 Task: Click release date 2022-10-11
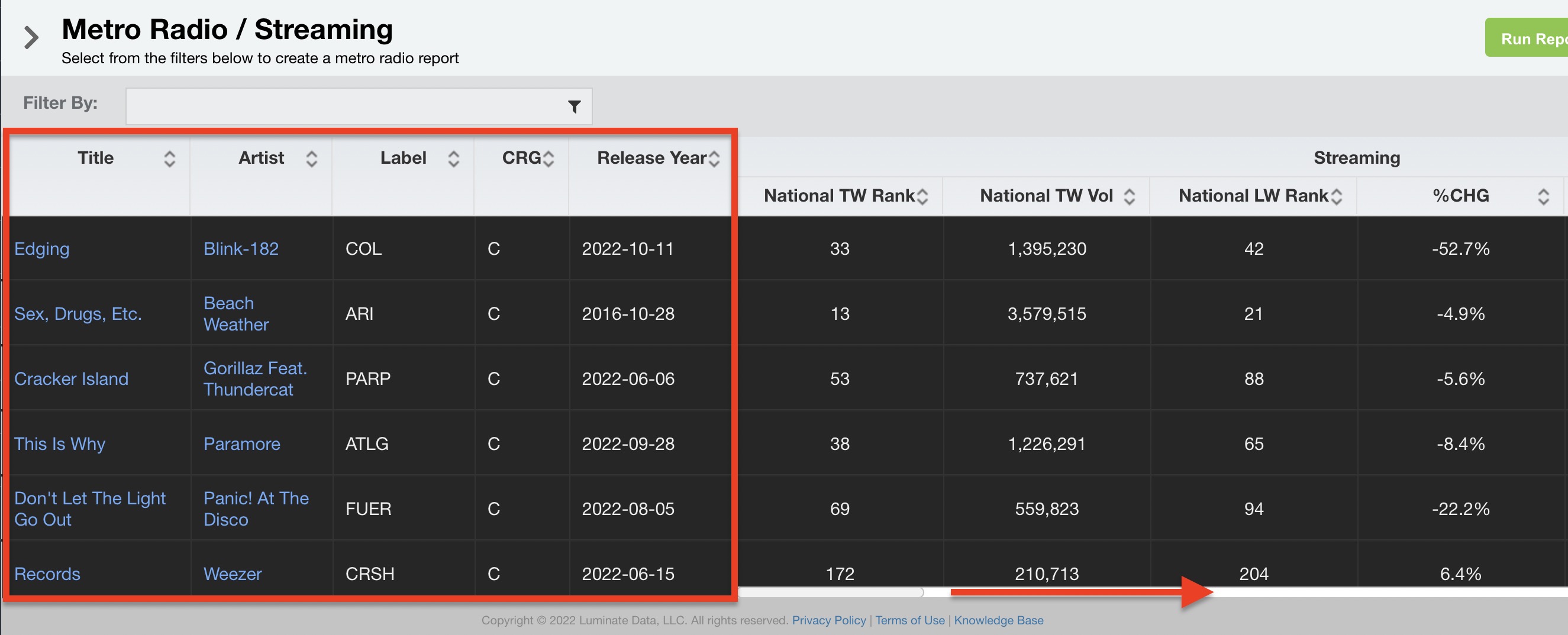pos(628,249)
